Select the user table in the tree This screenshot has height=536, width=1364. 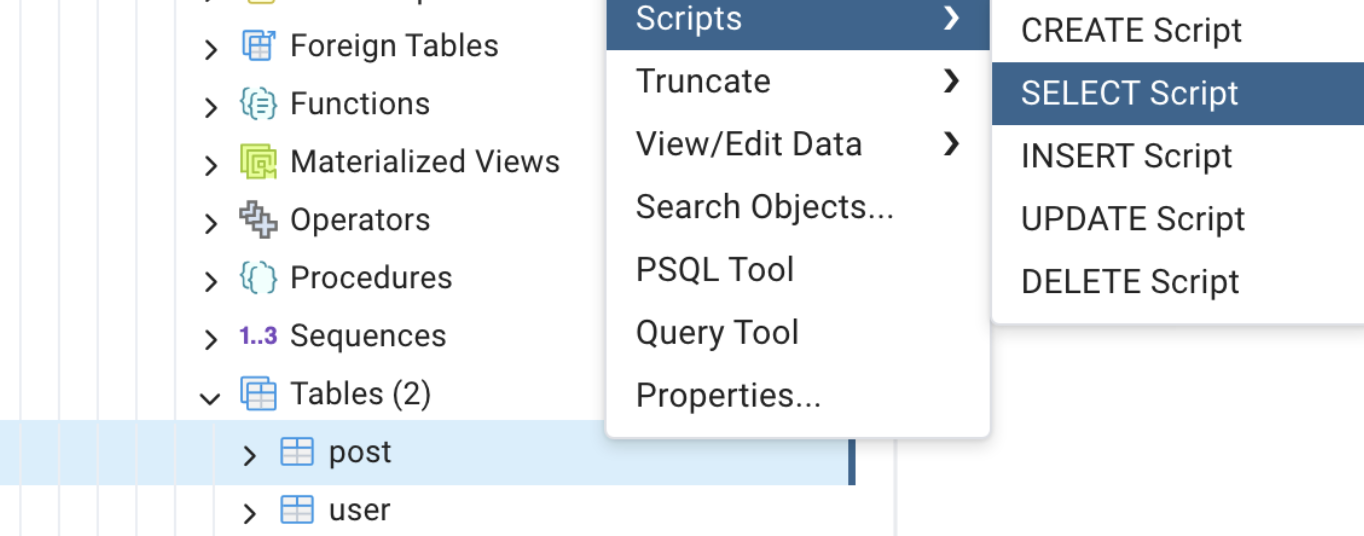360,511
